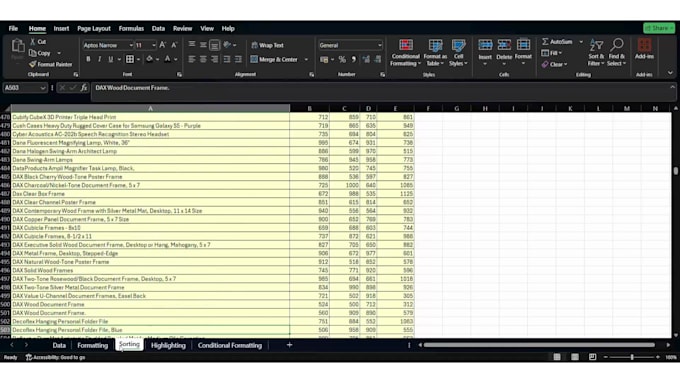Increase font size with larger A
This screenshot has height=383, width=680.
point(163,45)
